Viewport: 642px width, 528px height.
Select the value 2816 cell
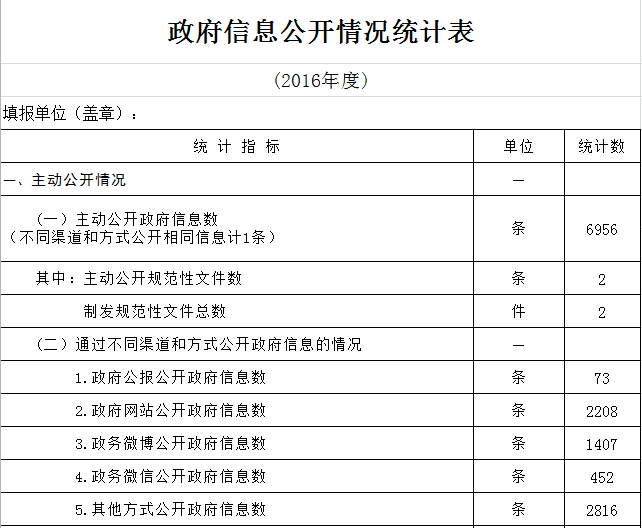(x=602, y=510)
